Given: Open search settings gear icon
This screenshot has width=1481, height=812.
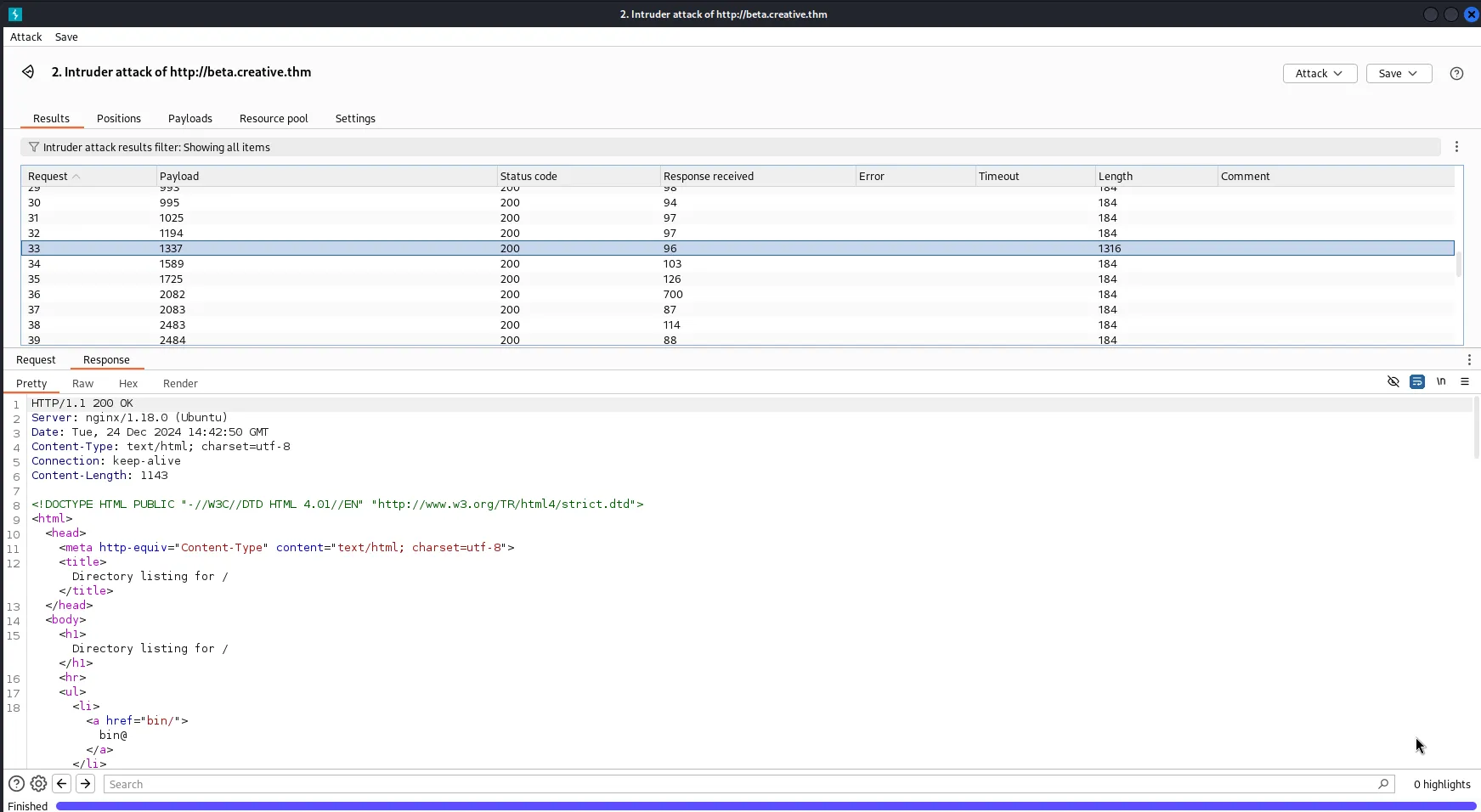Looking at the screenshot, I should (38, 784).
